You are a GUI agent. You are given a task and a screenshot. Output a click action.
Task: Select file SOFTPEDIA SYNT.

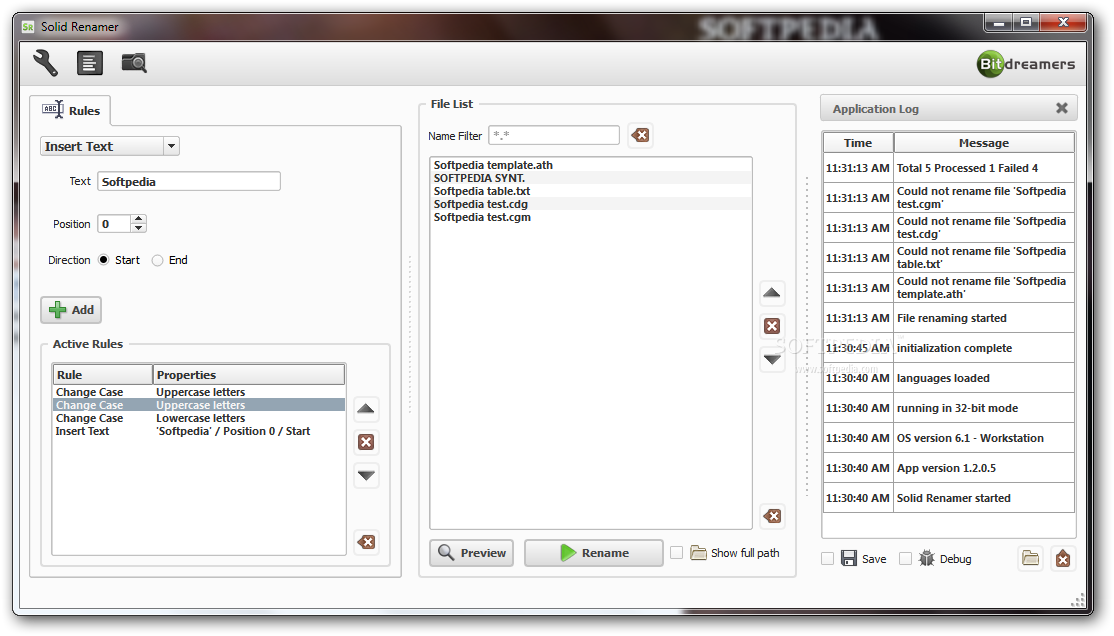591,178
